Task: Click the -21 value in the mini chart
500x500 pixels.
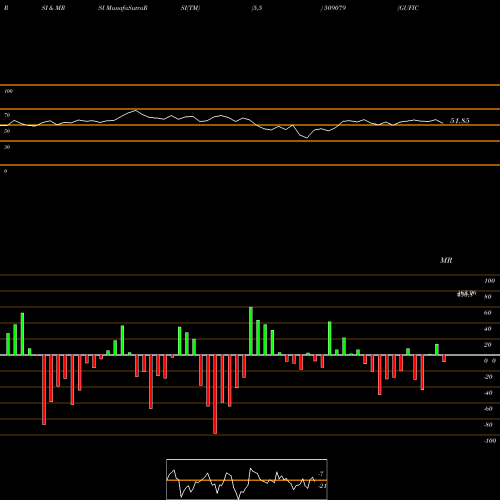Action: coord(322,486)
